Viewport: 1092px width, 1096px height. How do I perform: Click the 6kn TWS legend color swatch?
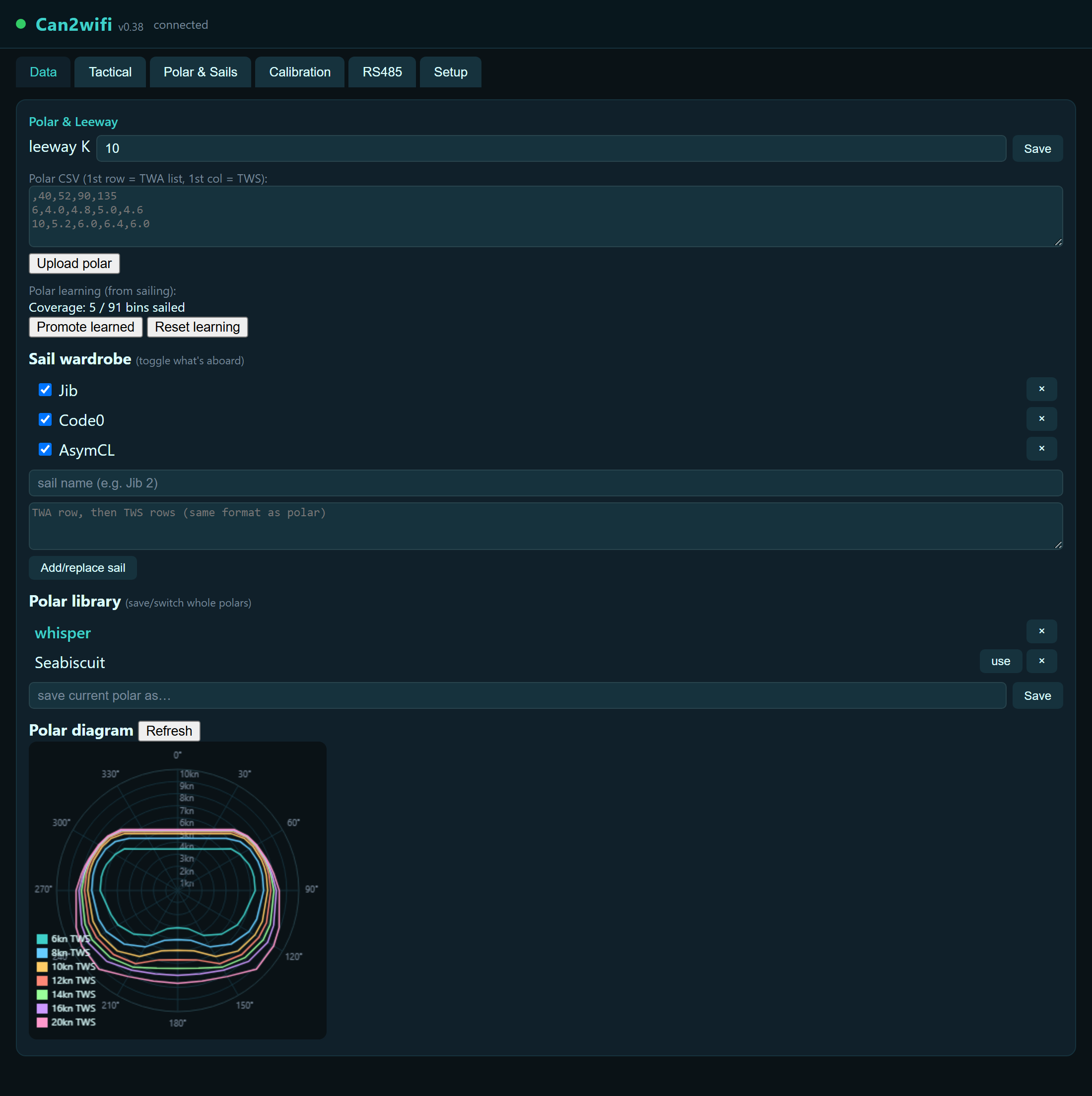click(x=42, y=939)
